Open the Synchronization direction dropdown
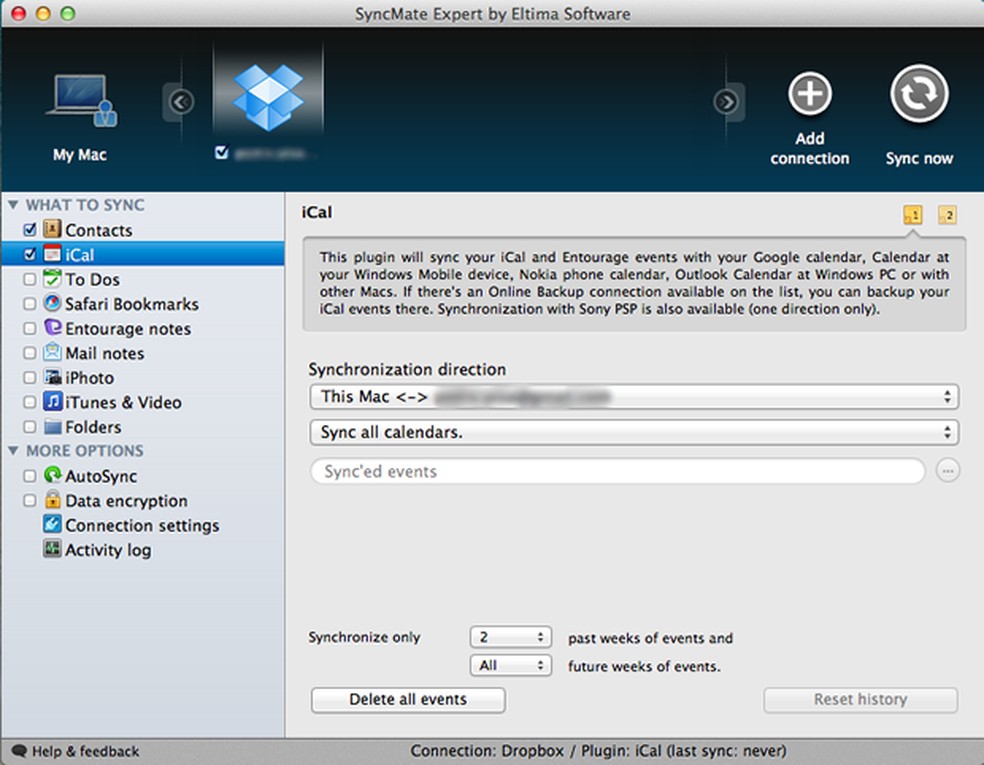The width and height of the screenshot is (984, 765). 634,396
